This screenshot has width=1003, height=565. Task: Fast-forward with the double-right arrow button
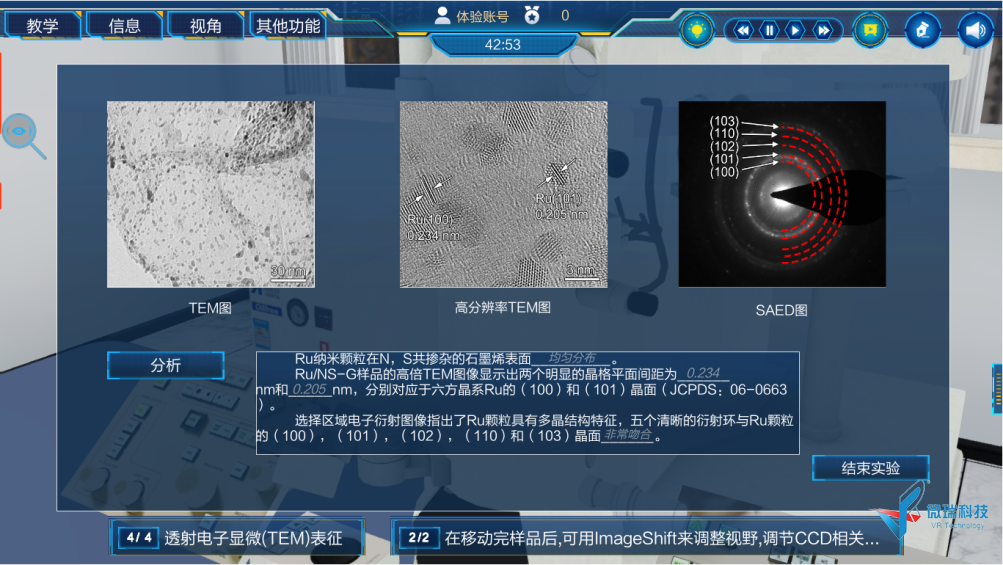(823, 30)
